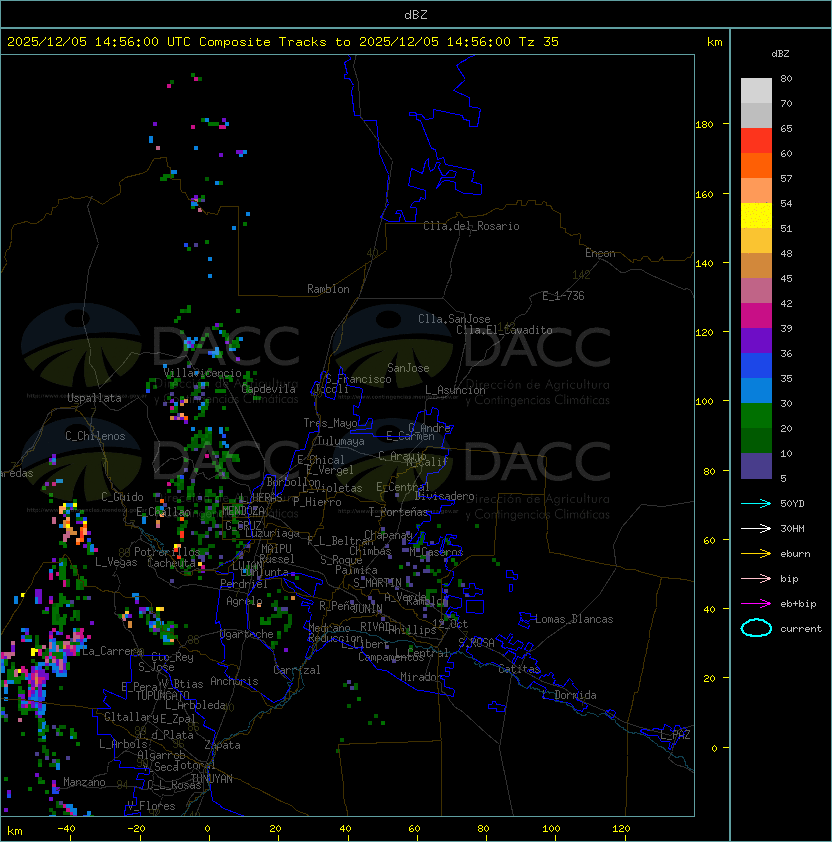Screen dimensions: 832x842
Task: Click the 'Catitas' map label
Action: pyautogui.click(x=519, y=669)
